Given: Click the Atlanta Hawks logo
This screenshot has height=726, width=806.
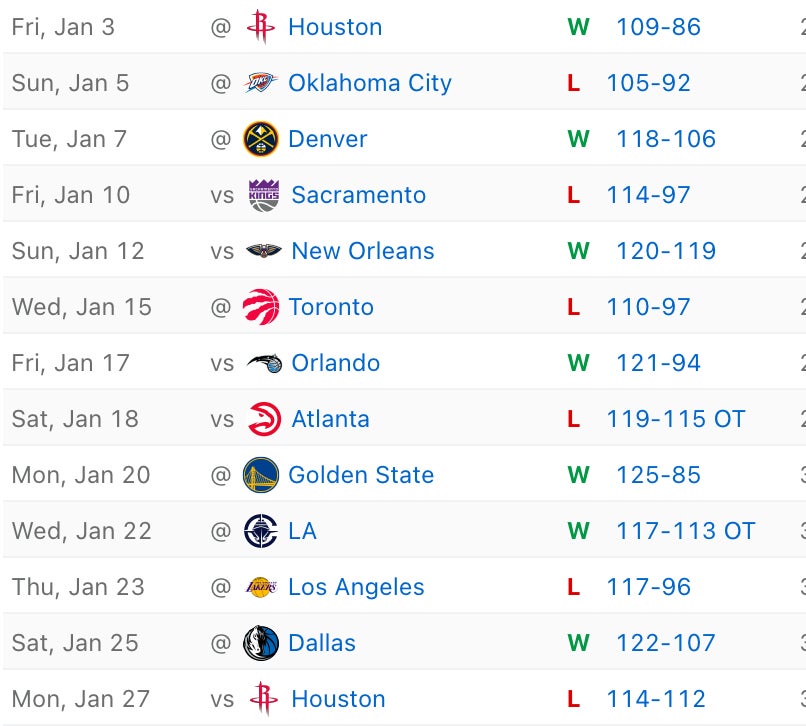Looking at the screenshot, I should coord(264,419).
